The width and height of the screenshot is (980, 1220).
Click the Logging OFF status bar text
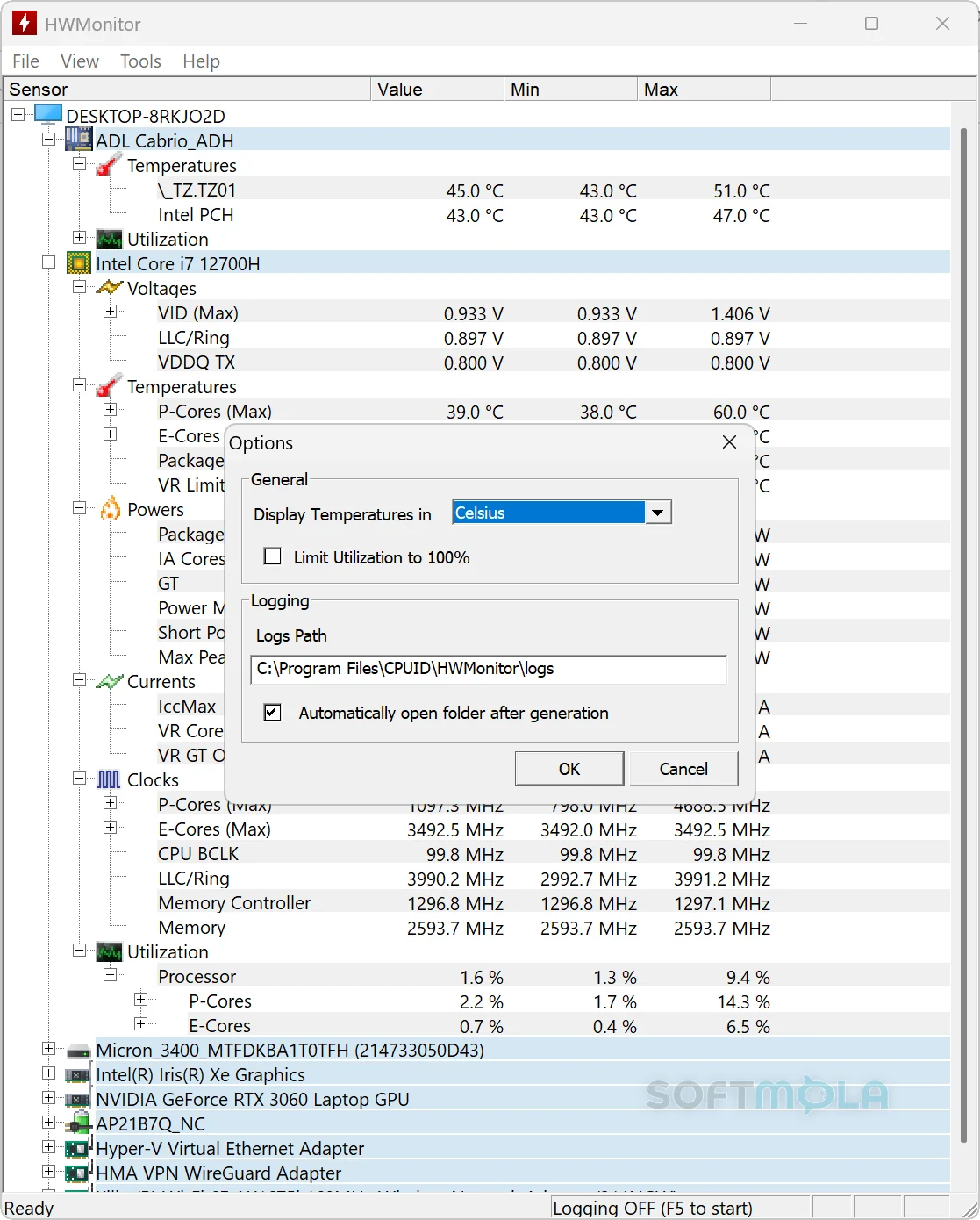pyautogui.click(x=653, y=1209)
